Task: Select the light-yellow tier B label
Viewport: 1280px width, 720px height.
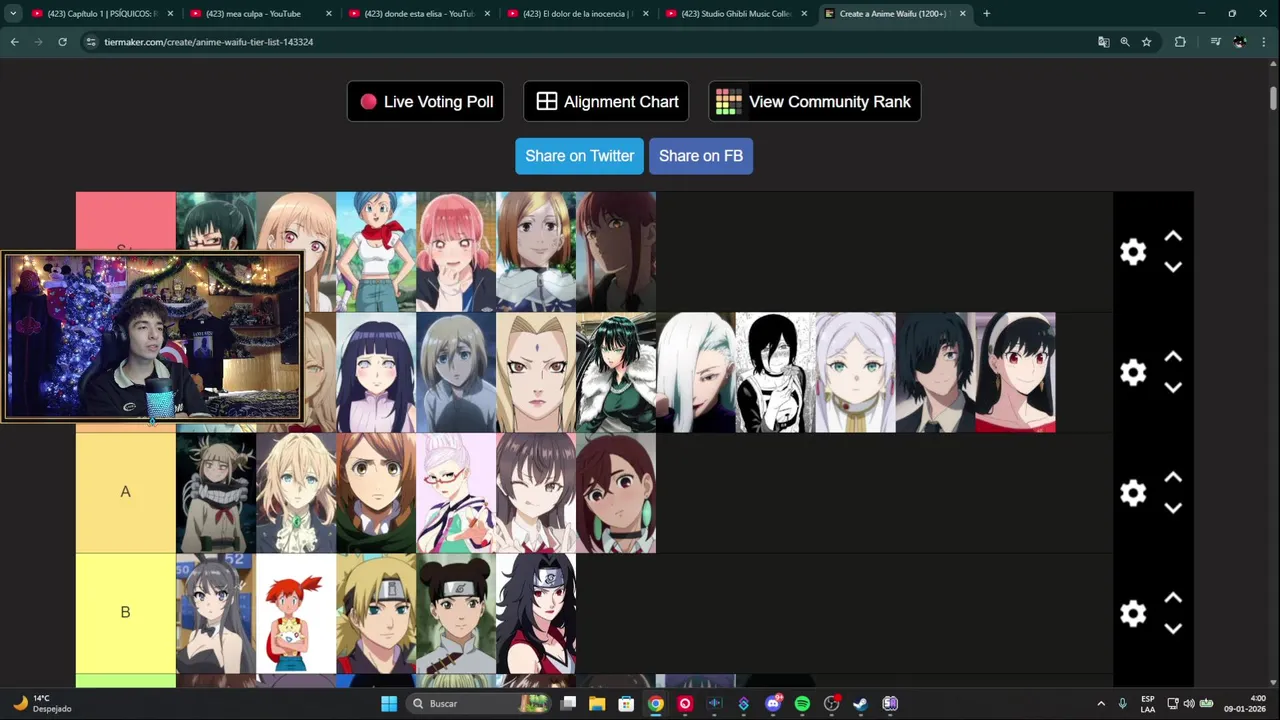Action: (x=125, y=612)
